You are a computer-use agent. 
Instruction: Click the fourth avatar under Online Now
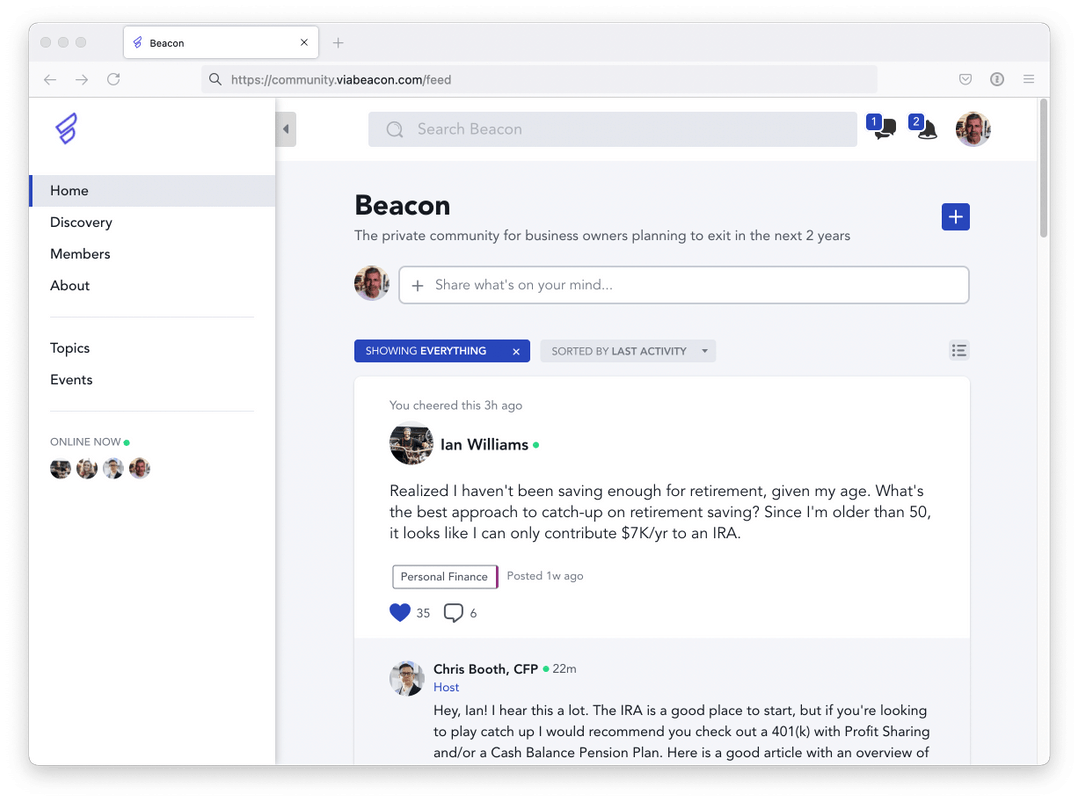tap(139, 469)
